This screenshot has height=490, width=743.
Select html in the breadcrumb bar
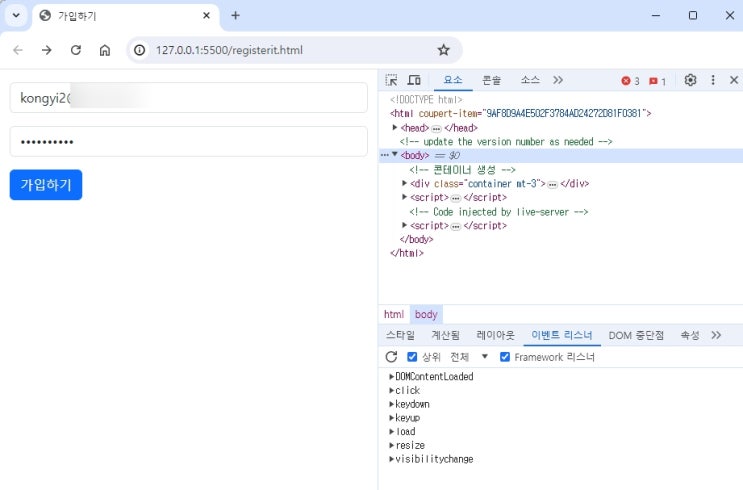394,314
